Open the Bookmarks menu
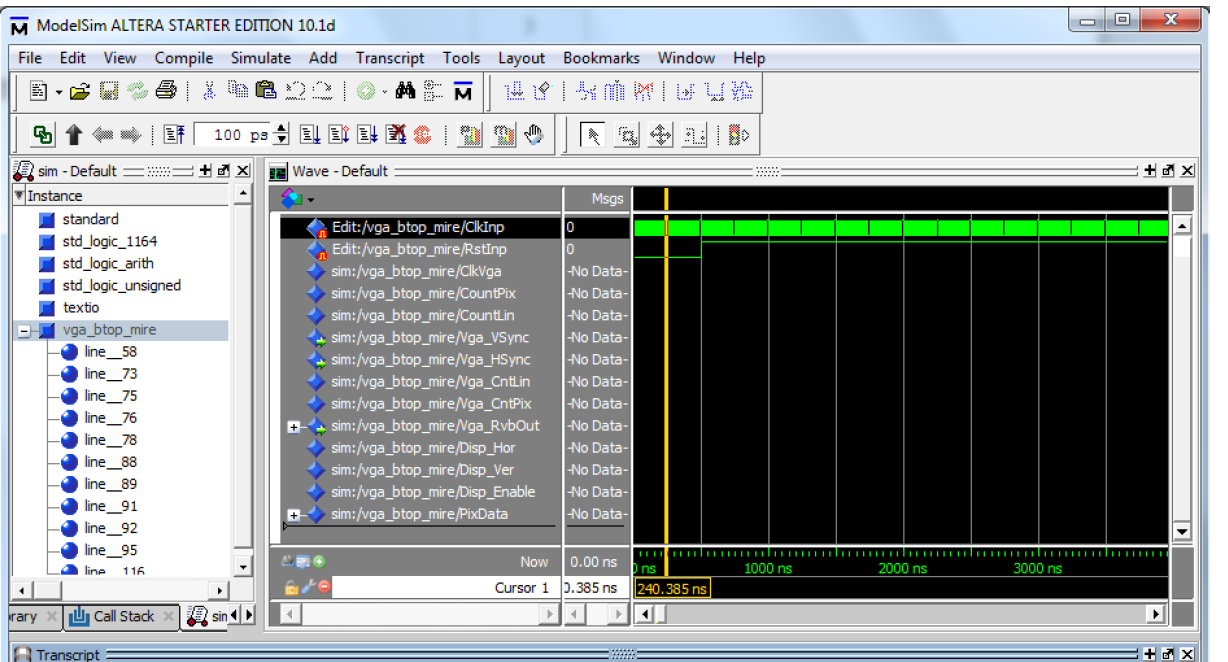1228x662 pixels. (x=601, y=58)
